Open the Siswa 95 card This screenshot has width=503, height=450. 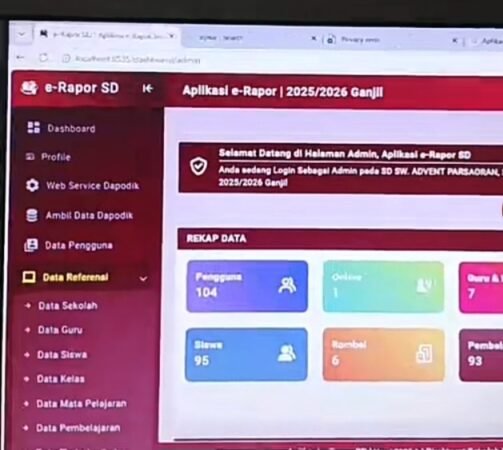(246, 354)
